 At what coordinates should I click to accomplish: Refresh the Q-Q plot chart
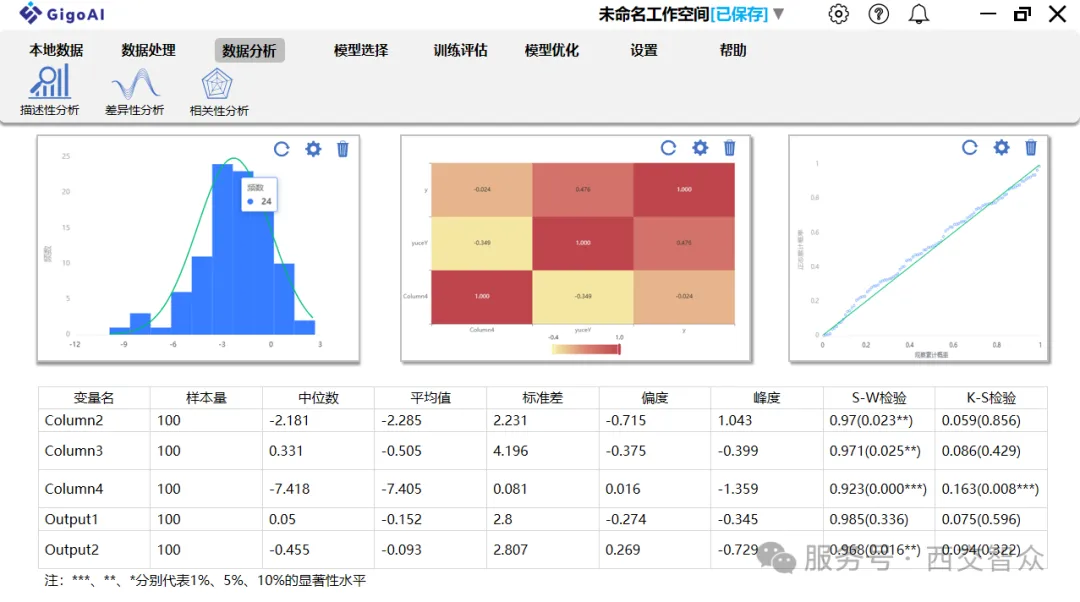coord(970,147)
